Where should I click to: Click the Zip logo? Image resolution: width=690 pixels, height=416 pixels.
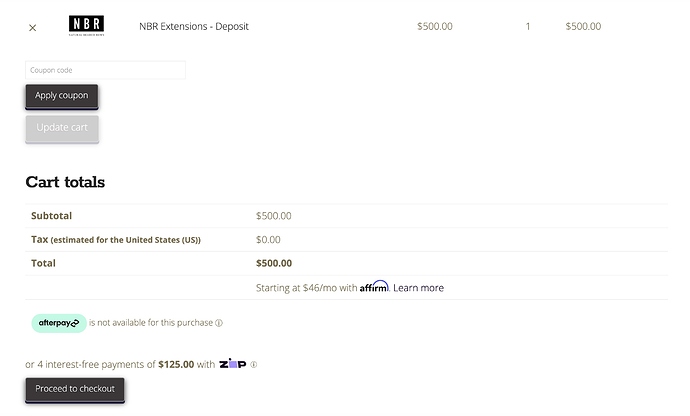(x=232, y=364)
